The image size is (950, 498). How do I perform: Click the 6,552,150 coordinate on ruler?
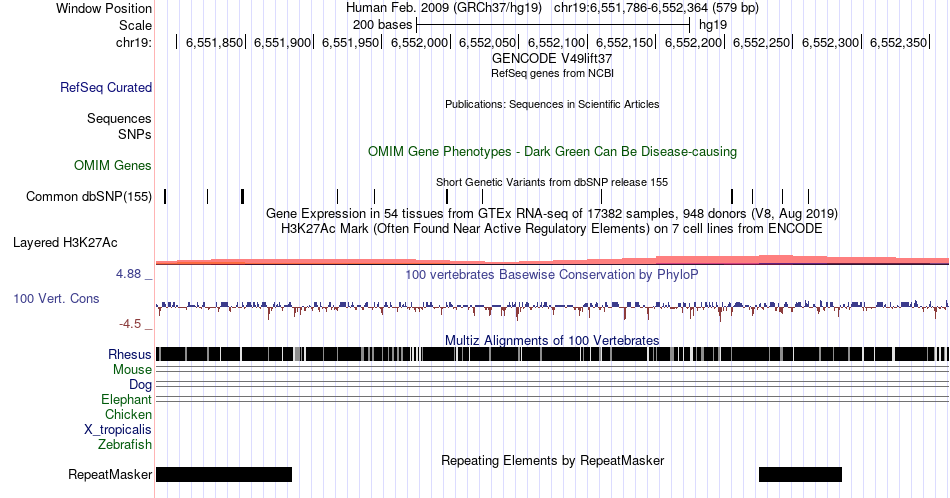tap(625, 42)
